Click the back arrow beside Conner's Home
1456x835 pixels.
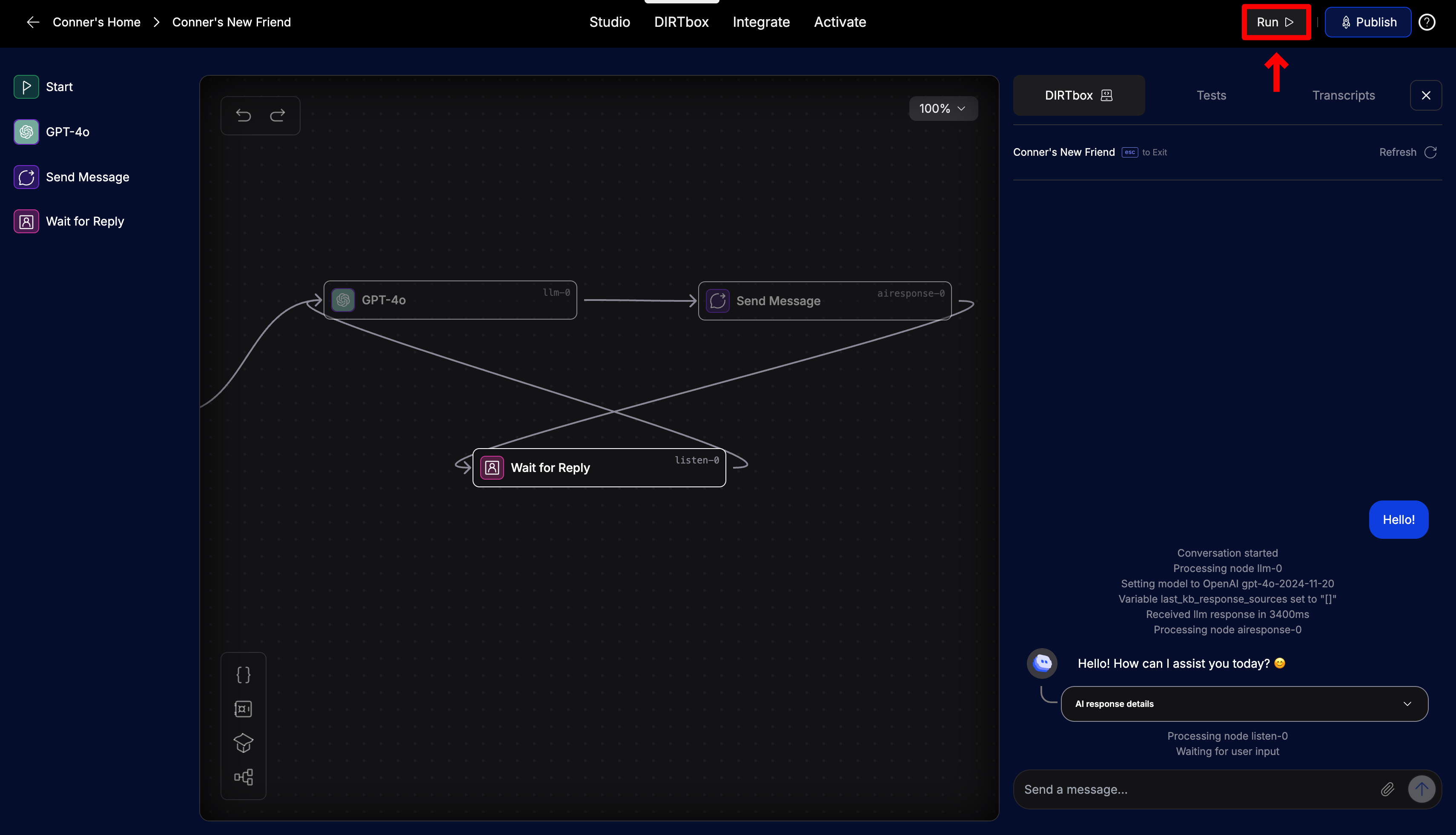pyautogui.click(x=33, y=23)
